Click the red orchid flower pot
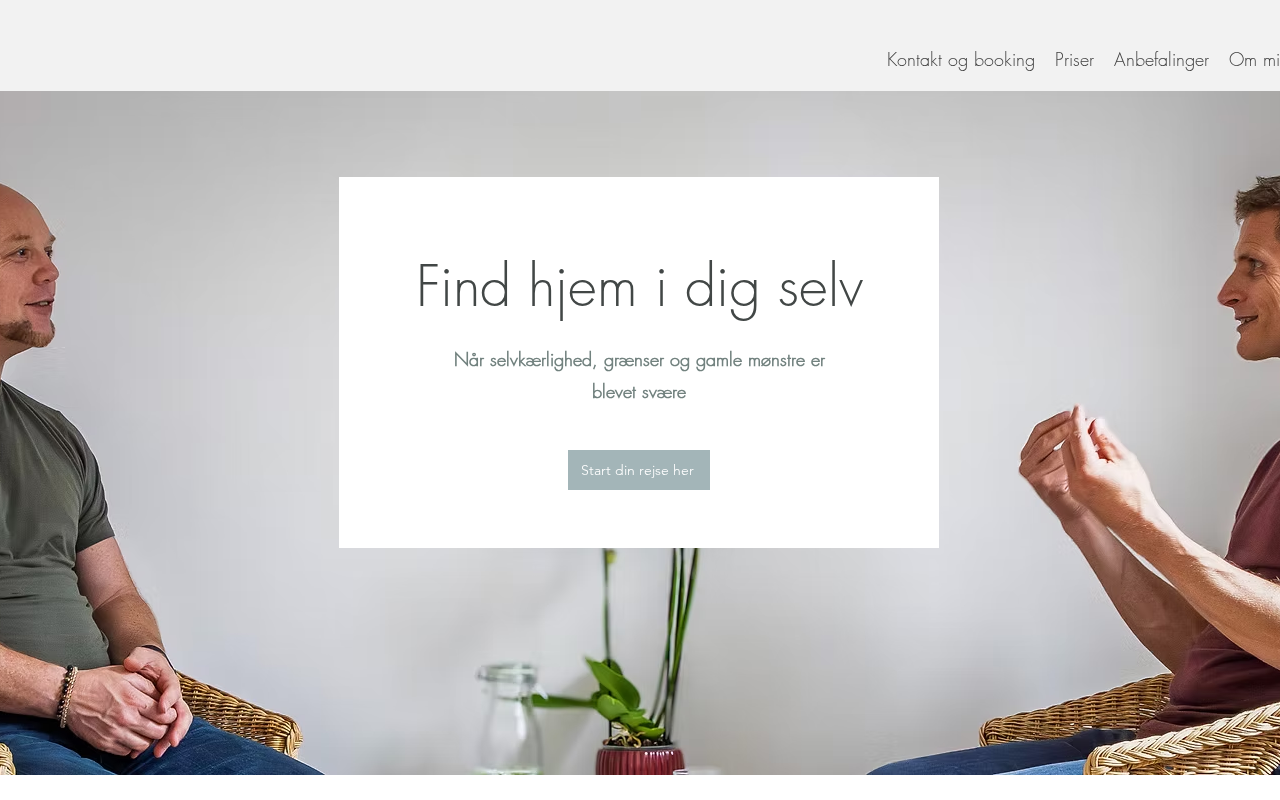 (x=640, y=759)
